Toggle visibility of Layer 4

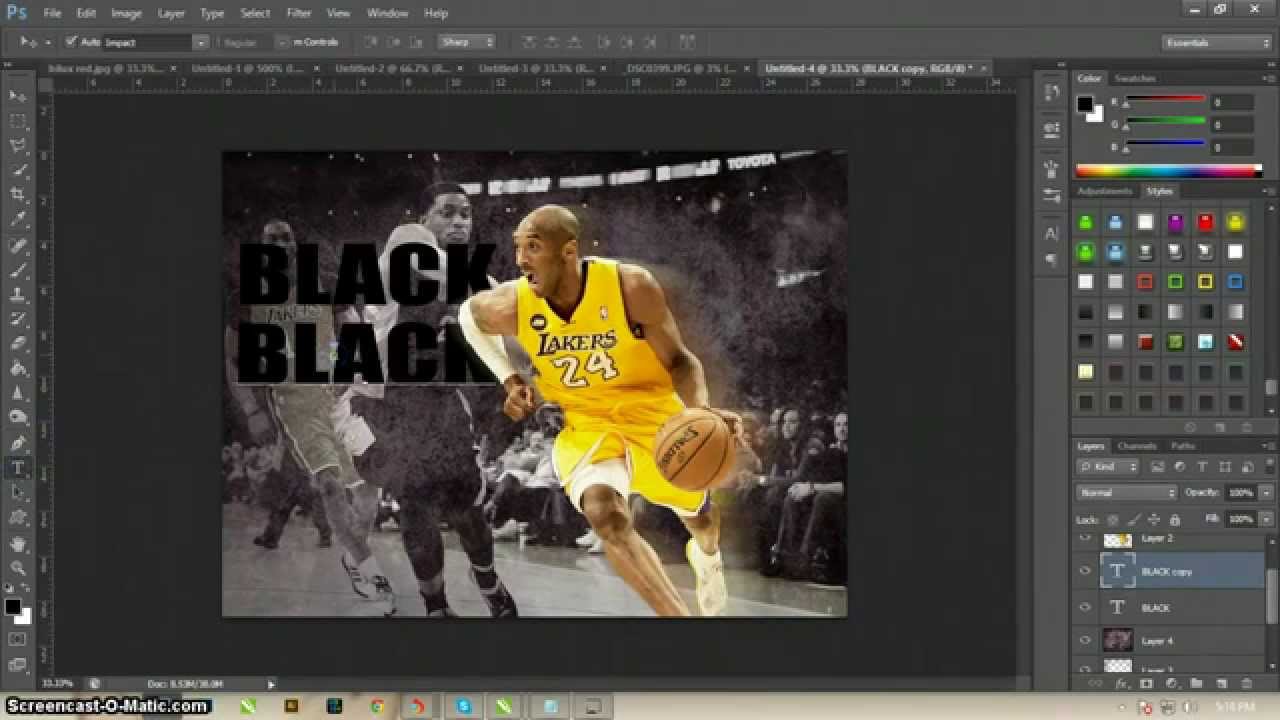tap(1085, 640)
